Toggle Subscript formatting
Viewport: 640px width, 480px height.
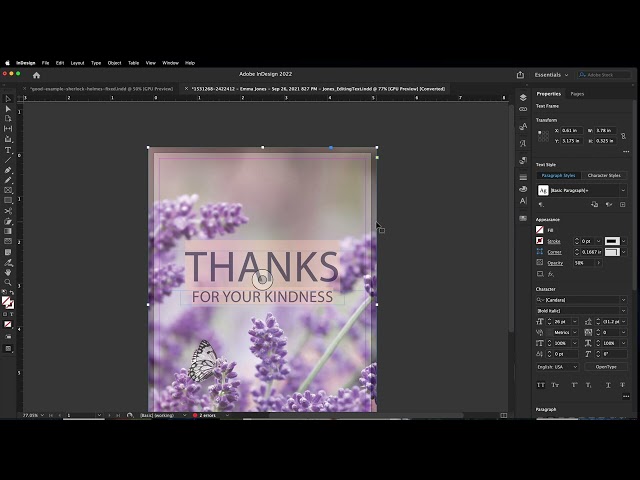[589, 385]
